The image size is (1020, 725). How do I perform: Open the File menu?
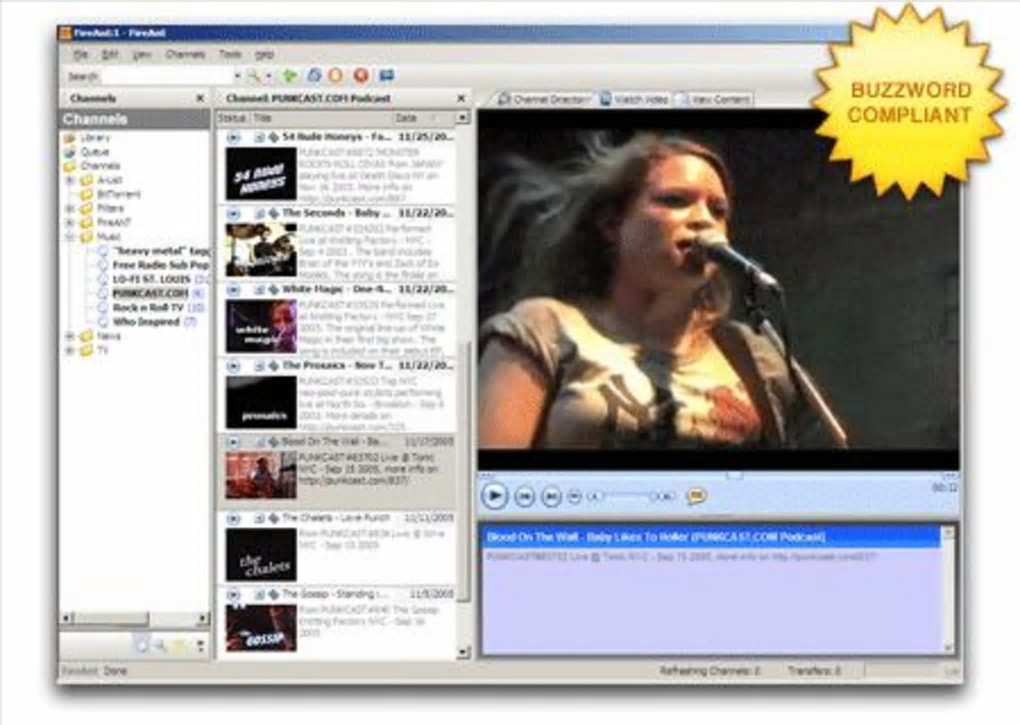81,55
